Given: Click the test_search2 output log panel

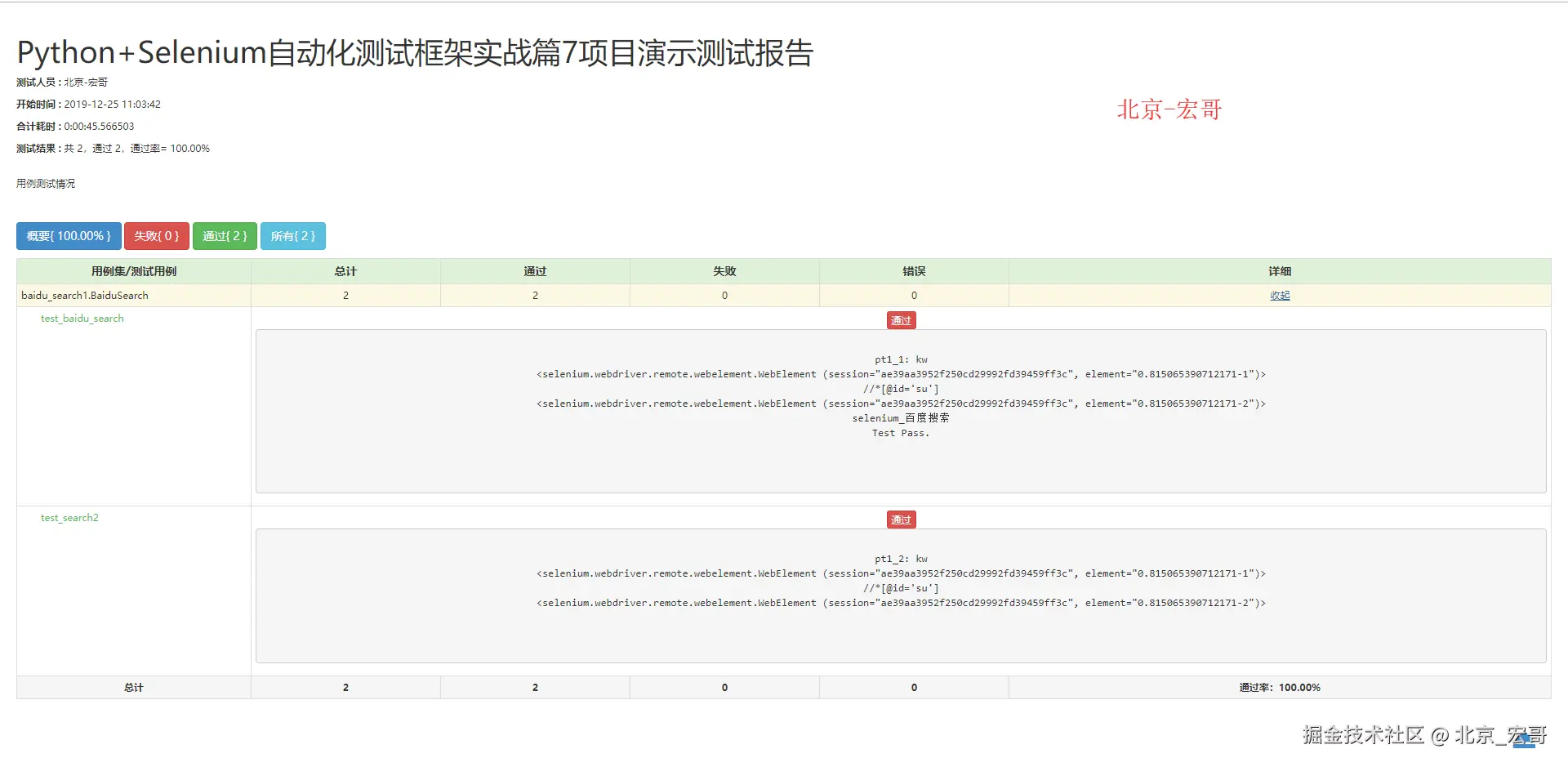Looking at the screenshot, I should (x=901, y=596).
